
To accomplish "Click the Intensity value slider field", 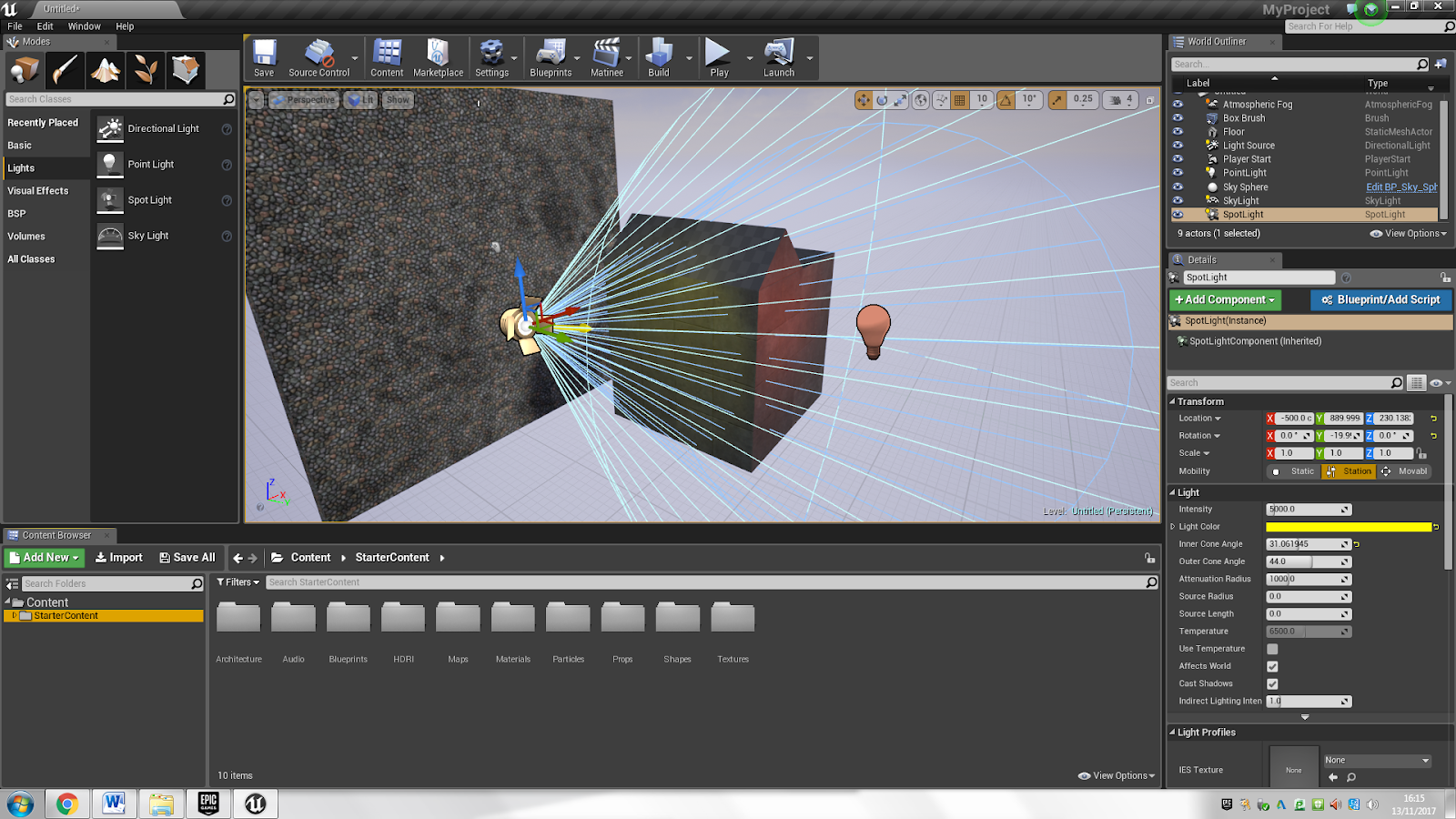I will [x=1309, y=510].
